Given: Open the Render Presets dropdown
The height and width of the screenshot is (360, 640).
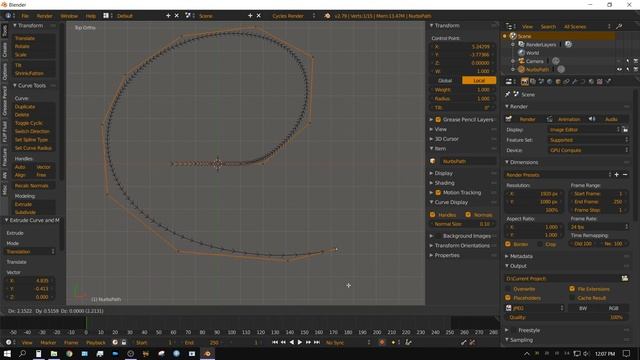Looking at the screenshot, I should 558,175.
